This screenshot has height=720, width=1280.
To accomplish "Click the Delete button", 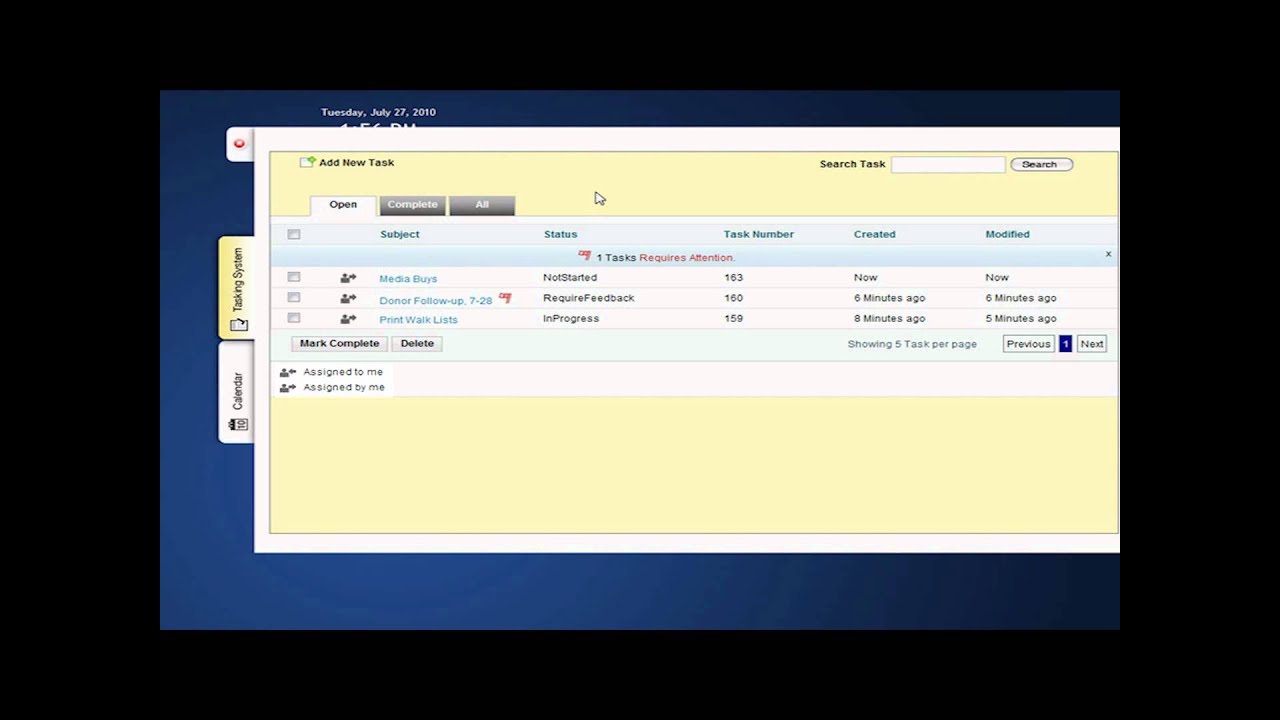I will (417, 343).
